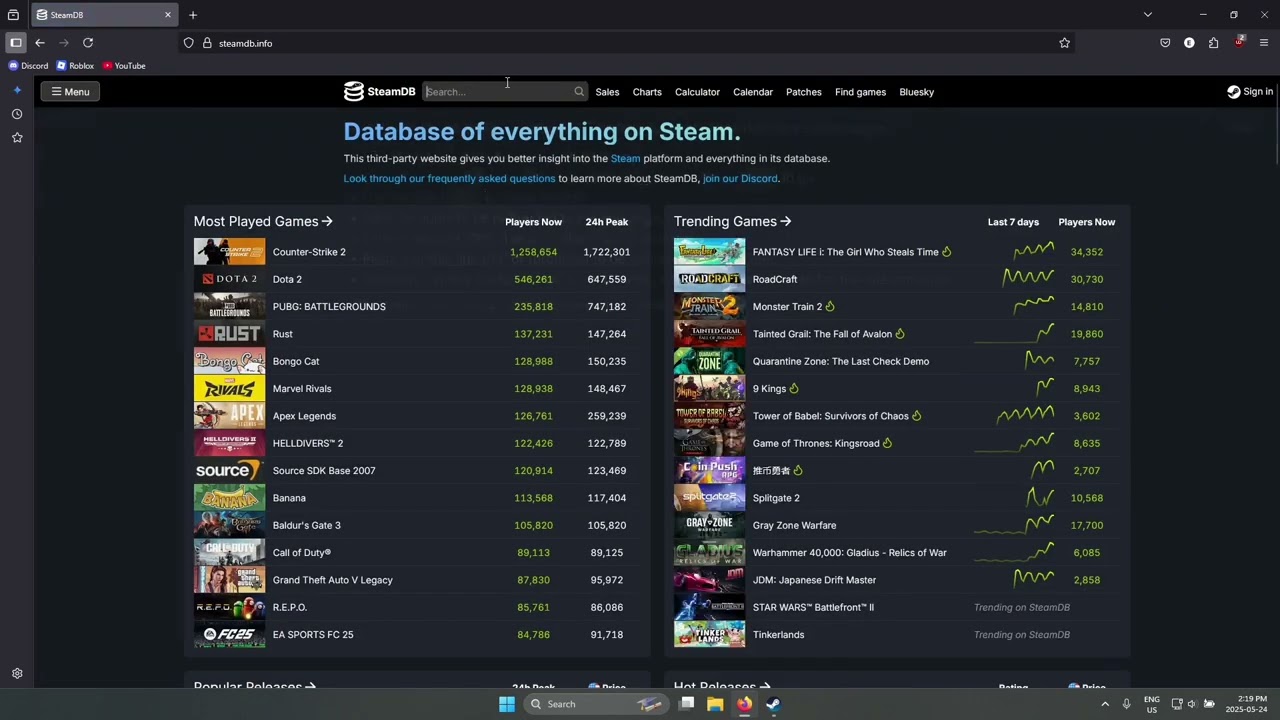Toggle the sidebar with the sidebar button
Image resolution: width=1280 pixels, height=720 pixels.
pyautogui.click(x=16, y=43)
